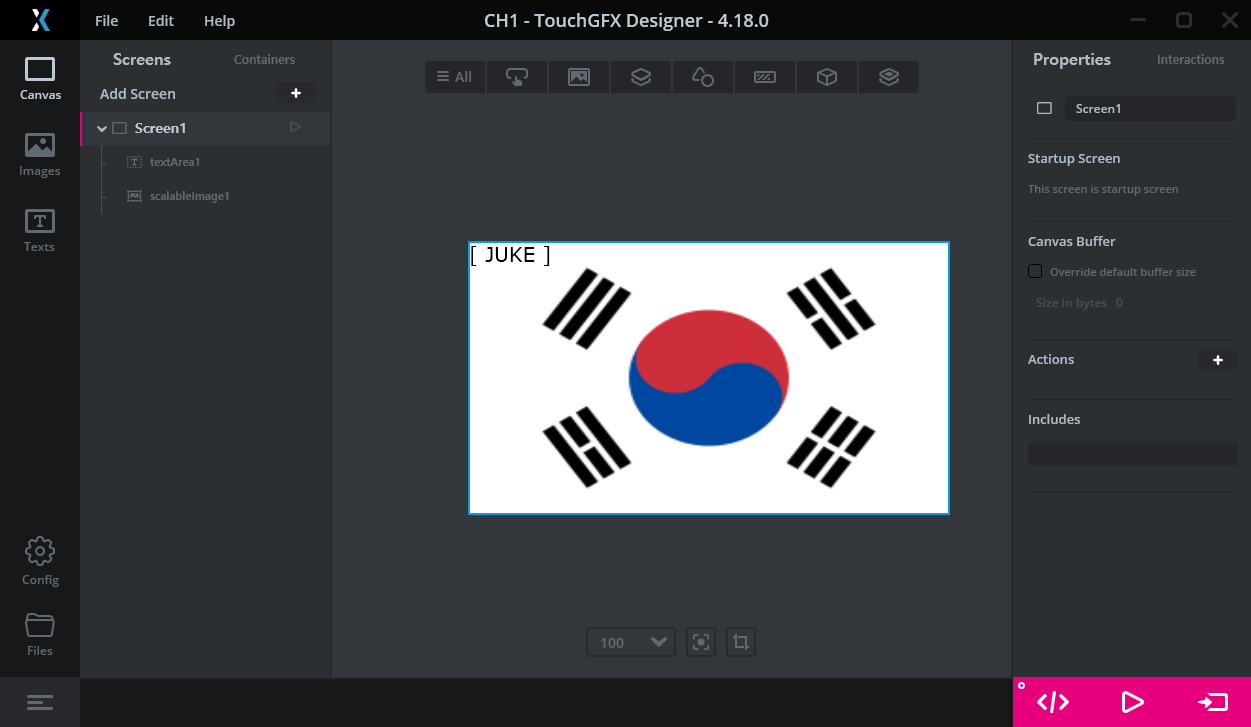Show All widget categories
Viewport: 1251px width, 727px height.
click(455, 77)
